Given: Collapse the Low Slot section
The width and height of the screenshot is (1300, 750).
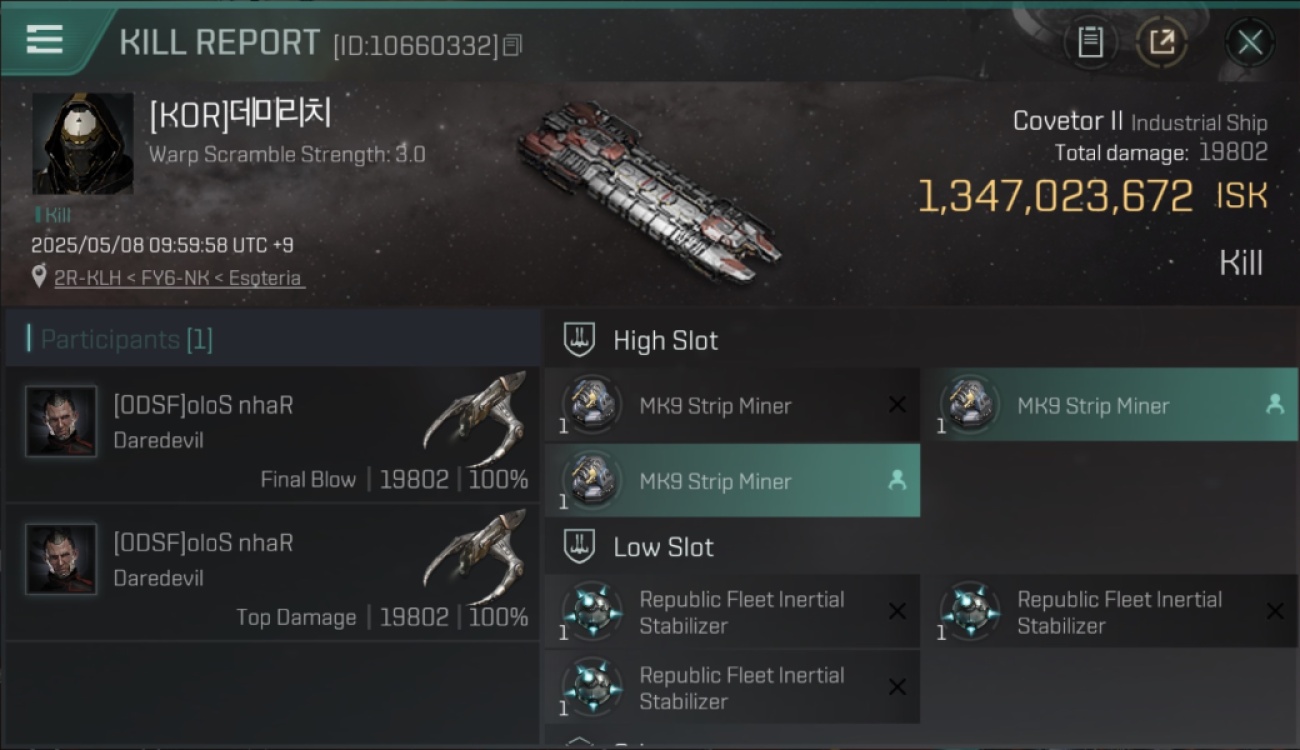Looking at the screenshot, I should click(580, 547).
